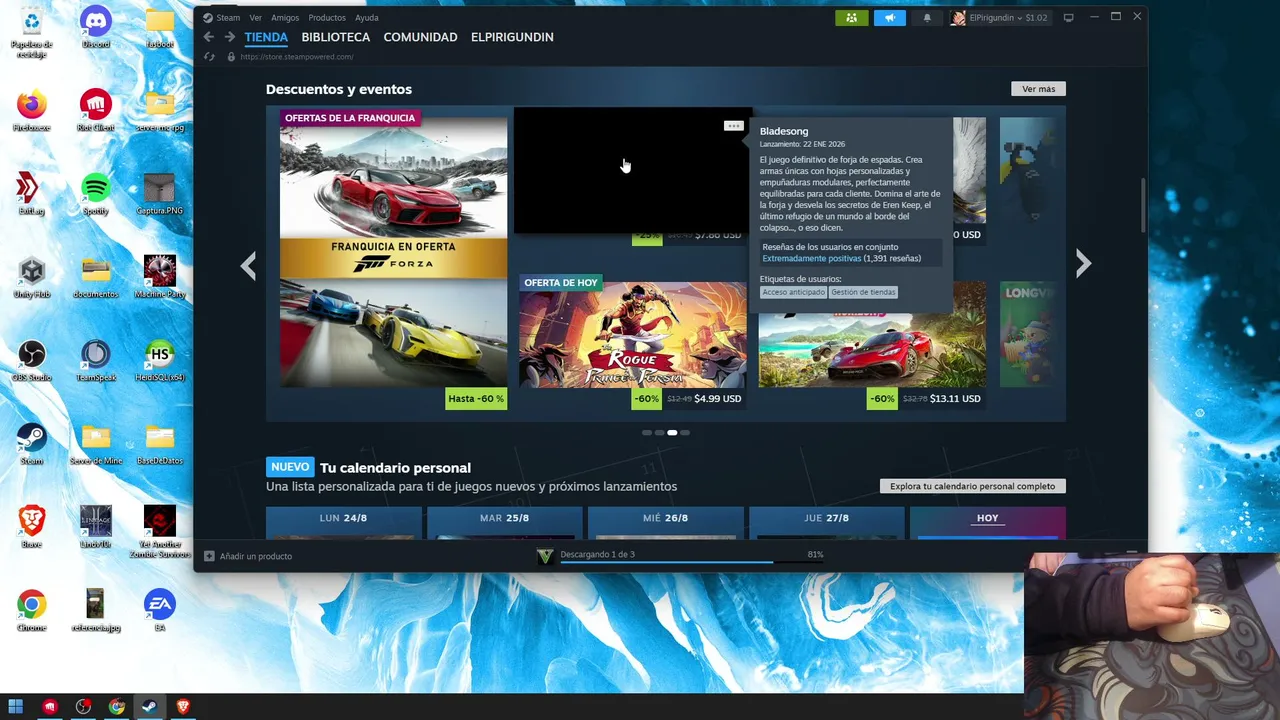Click Añadir un producto

click(x=248, y=556)
